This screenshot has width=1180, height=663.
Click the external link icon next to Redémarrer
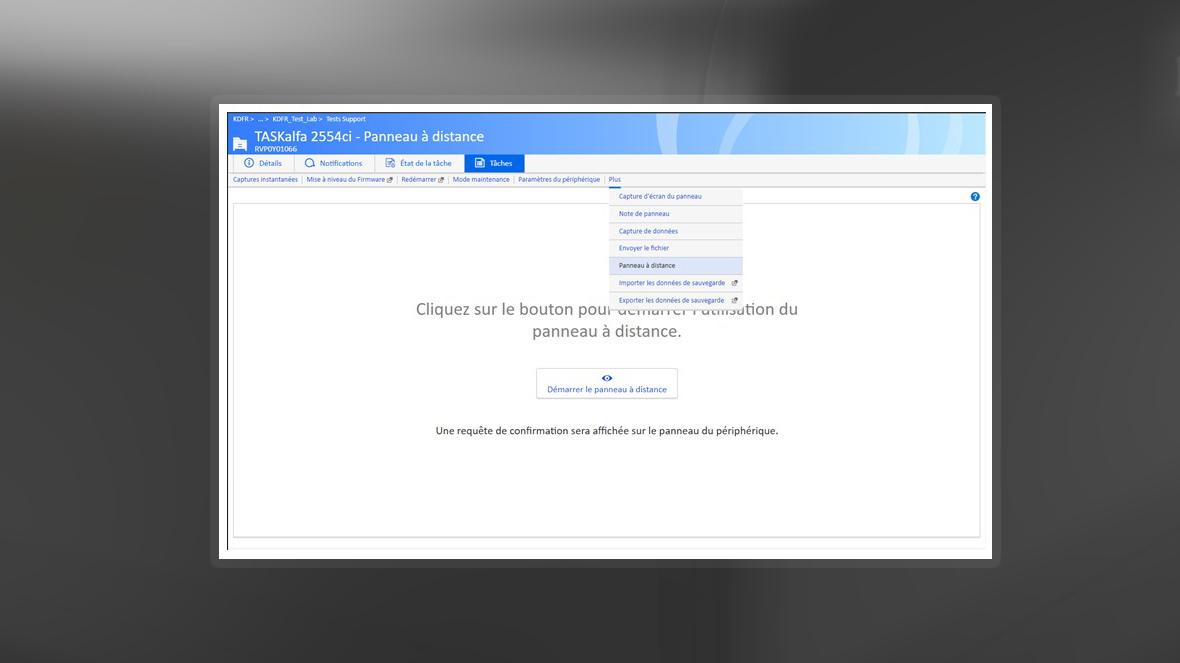[440, 180]
